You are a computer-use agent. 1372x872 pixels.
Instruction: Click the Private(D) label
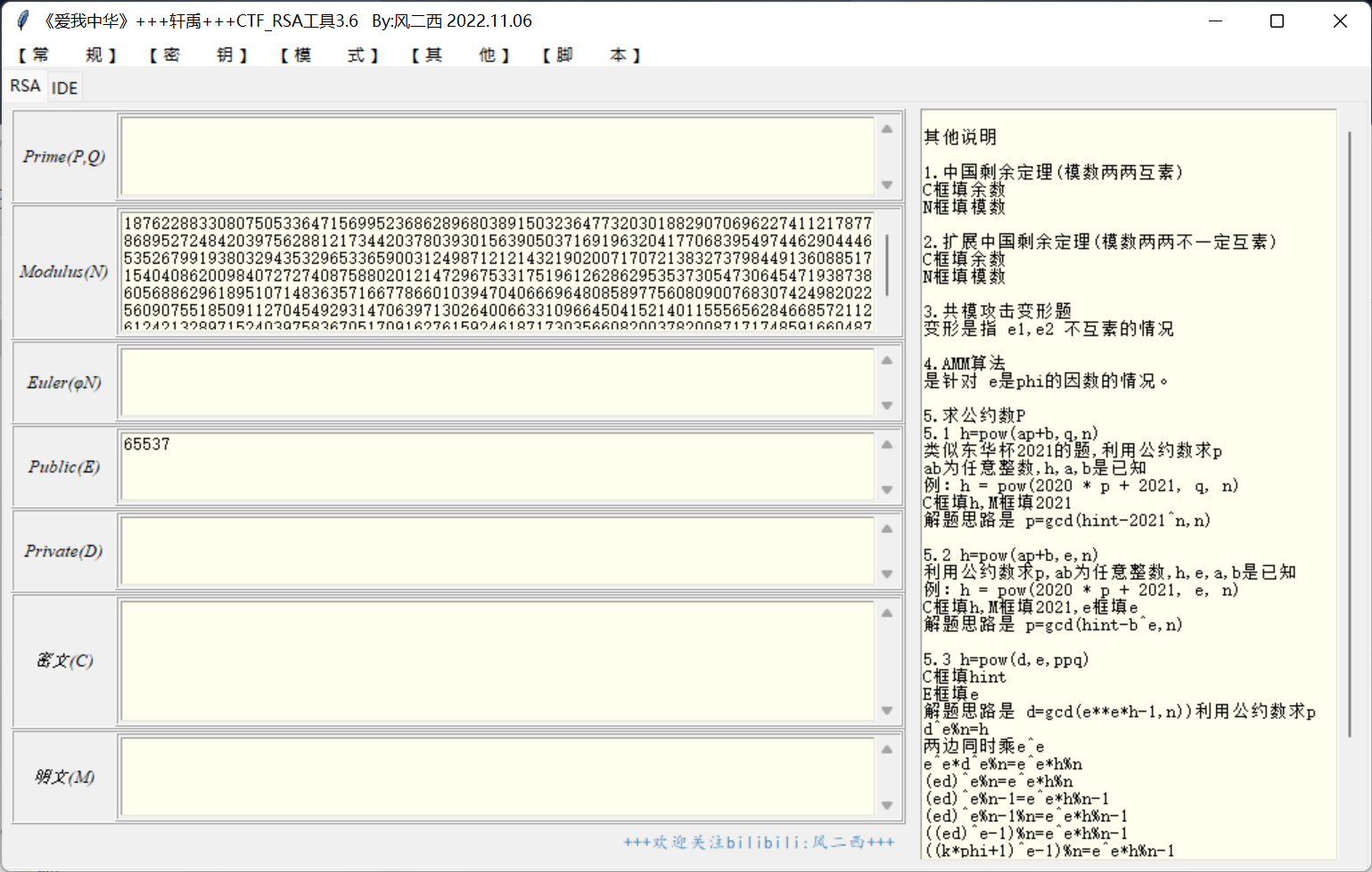coord(64,552)
